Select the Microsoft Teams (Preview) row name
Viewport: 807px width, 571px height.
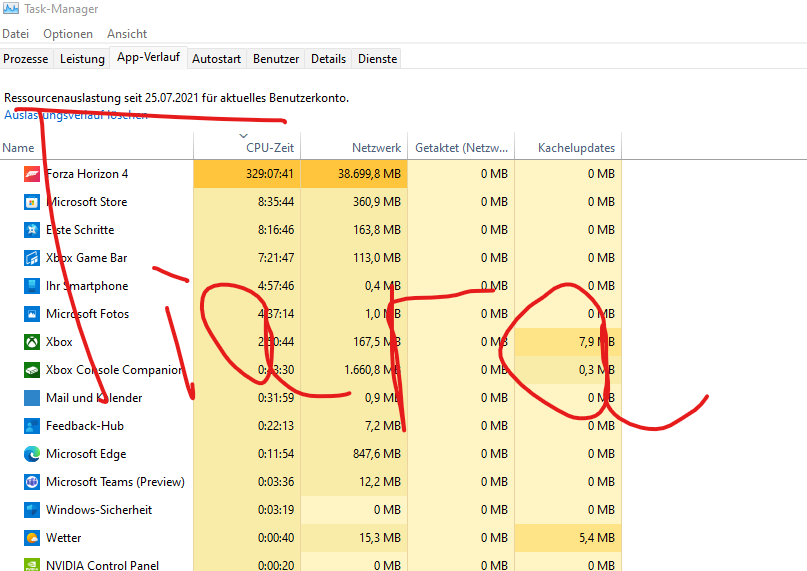[x=115, y=482]
